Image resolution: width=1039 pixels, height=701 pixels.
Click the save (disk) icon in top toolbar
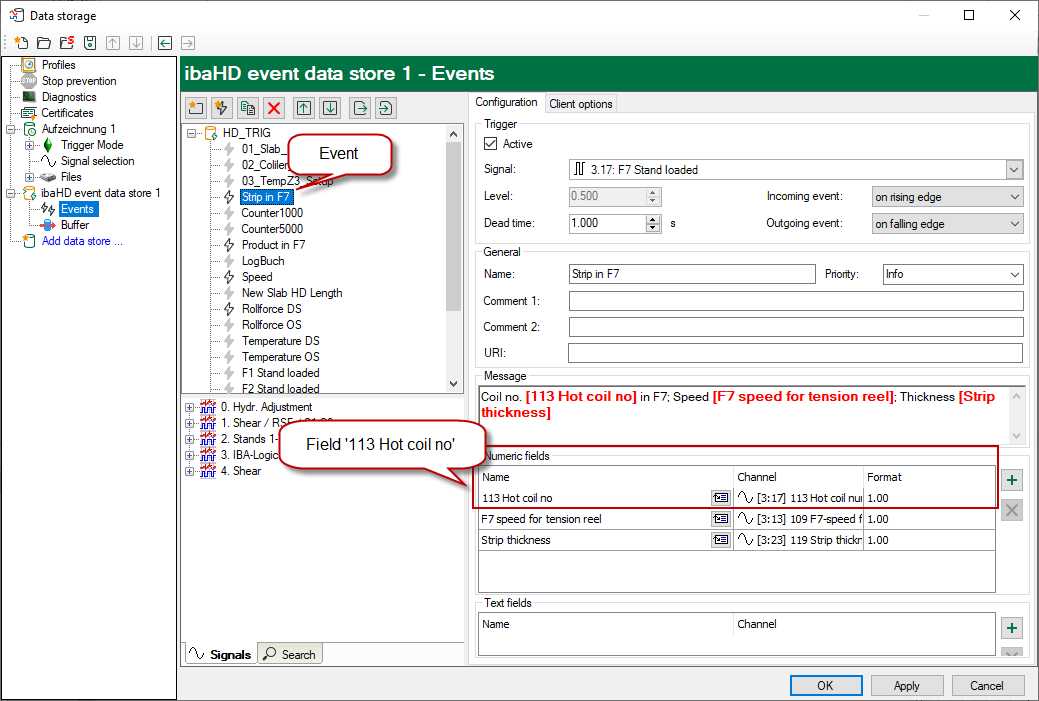point(90,43)
